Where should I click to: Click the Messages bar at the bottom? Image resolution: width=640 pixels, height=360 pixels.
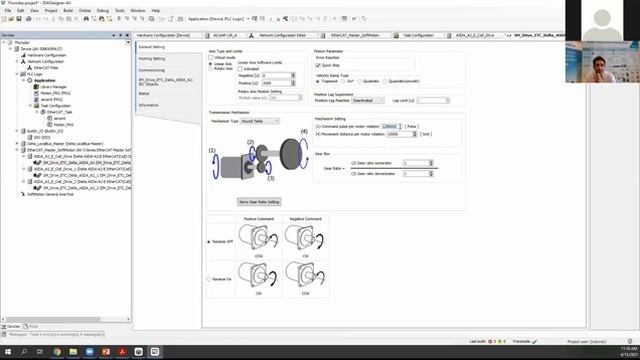(53, 334)
